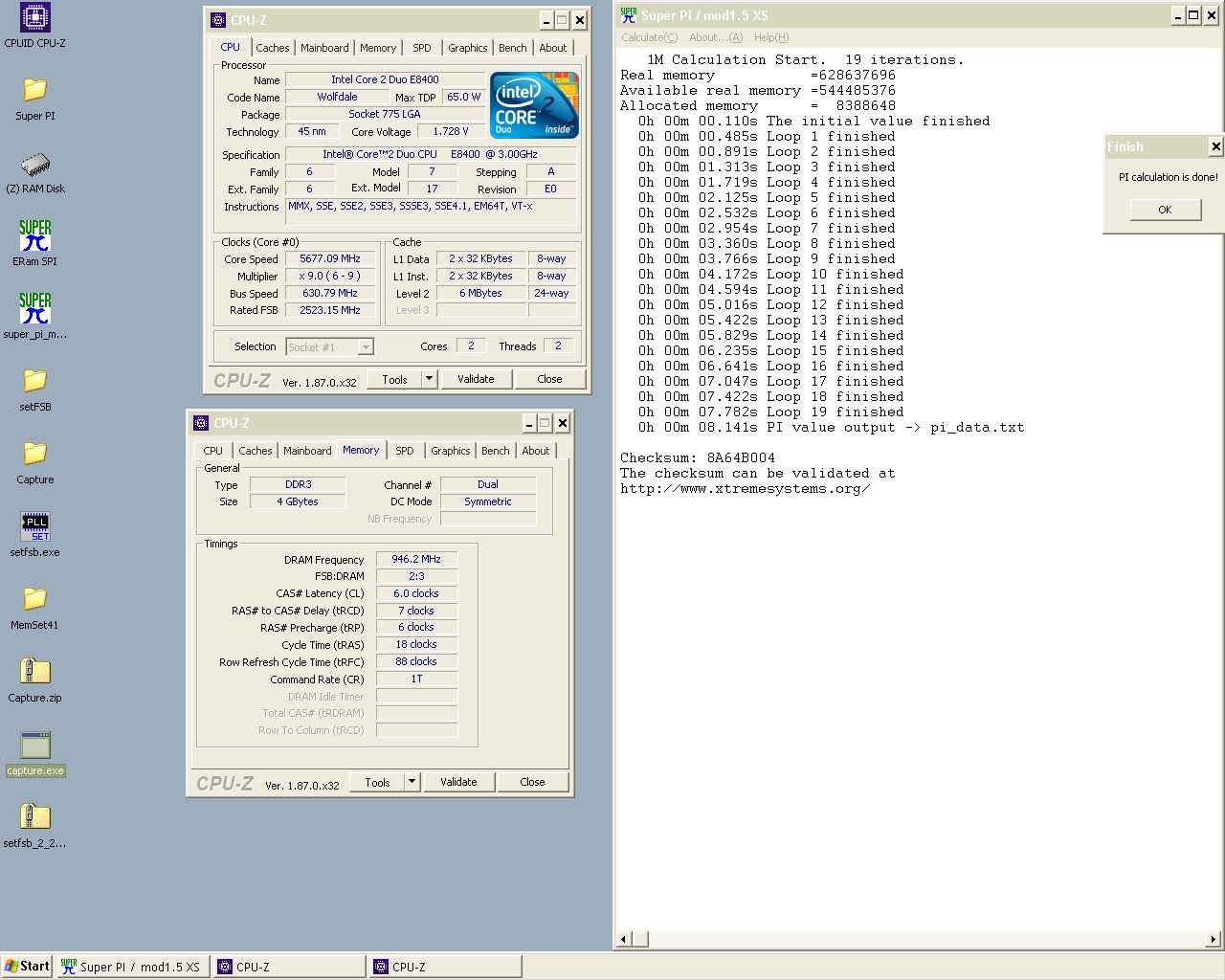
Task: Activate the second CPU-Z taskbar button
Action: 445,967
